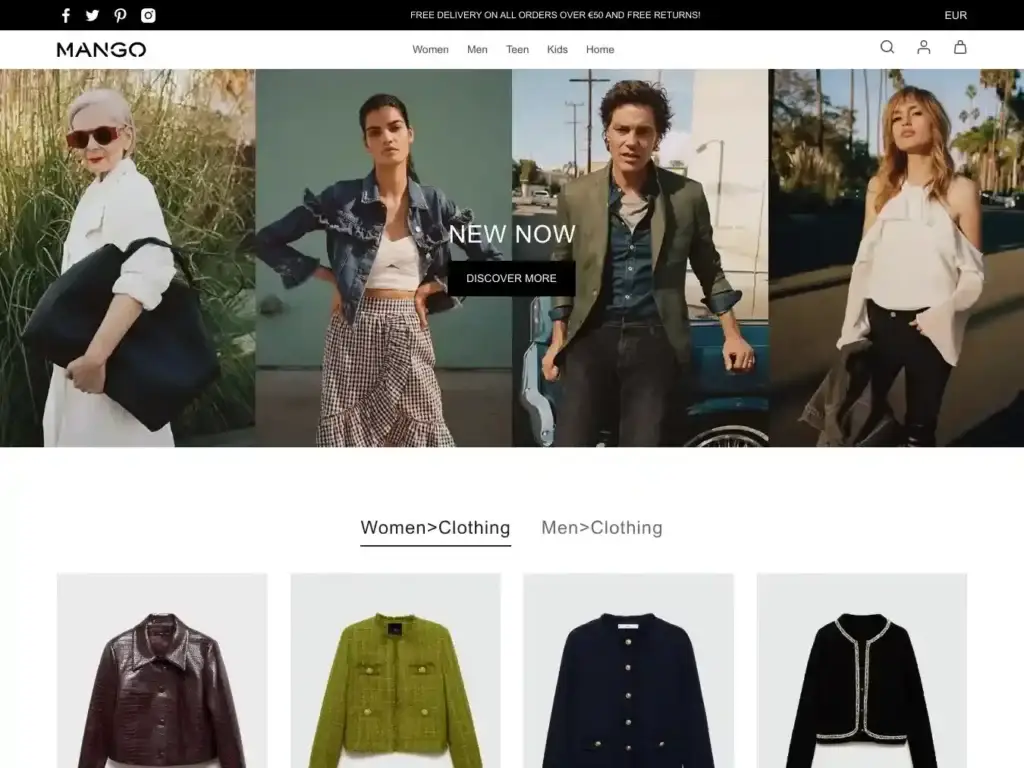Screen dimensions: 1024x768
Task: Click the Mango logo
Action: click(102, 48)
